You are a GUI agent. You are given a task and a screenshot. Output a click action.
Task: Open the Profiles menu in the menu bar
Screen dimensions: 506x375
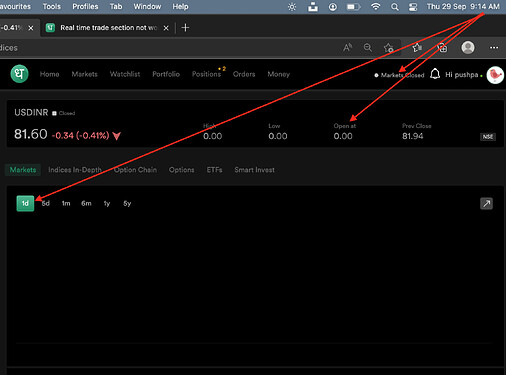tap(85, 7)
